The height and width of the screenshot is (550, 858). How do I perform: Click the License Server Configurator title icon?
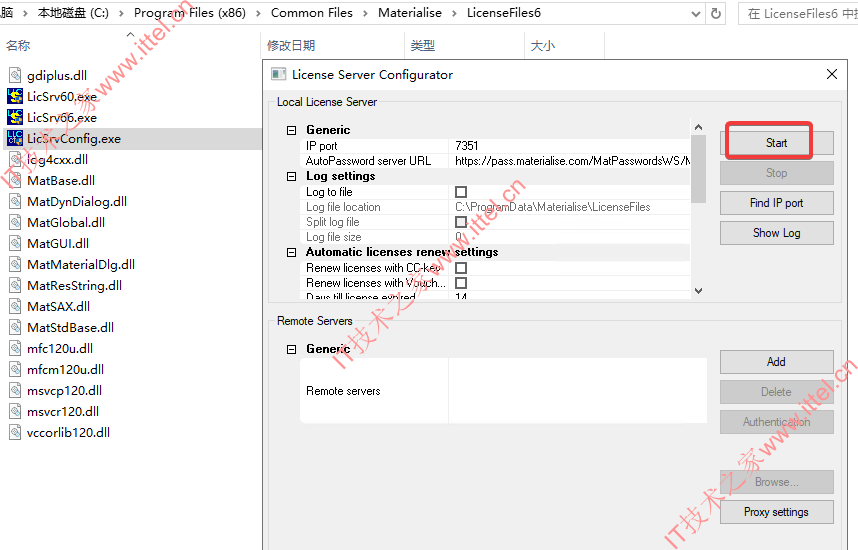tap(279, 74)
